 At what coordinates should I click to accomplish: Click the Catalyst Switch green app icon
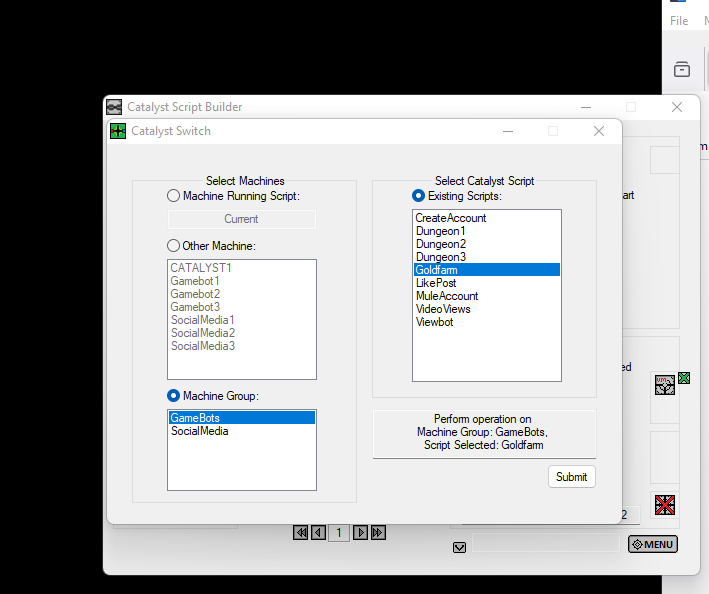118,131
